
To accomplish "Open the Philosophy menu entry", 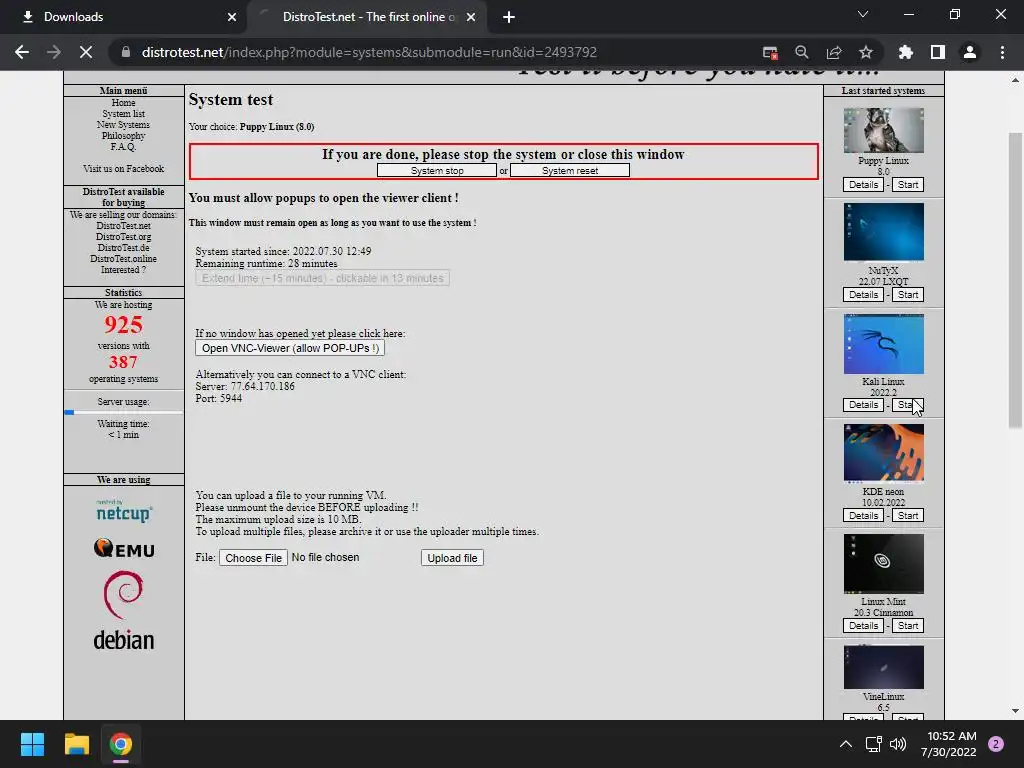I will [123, 136].
